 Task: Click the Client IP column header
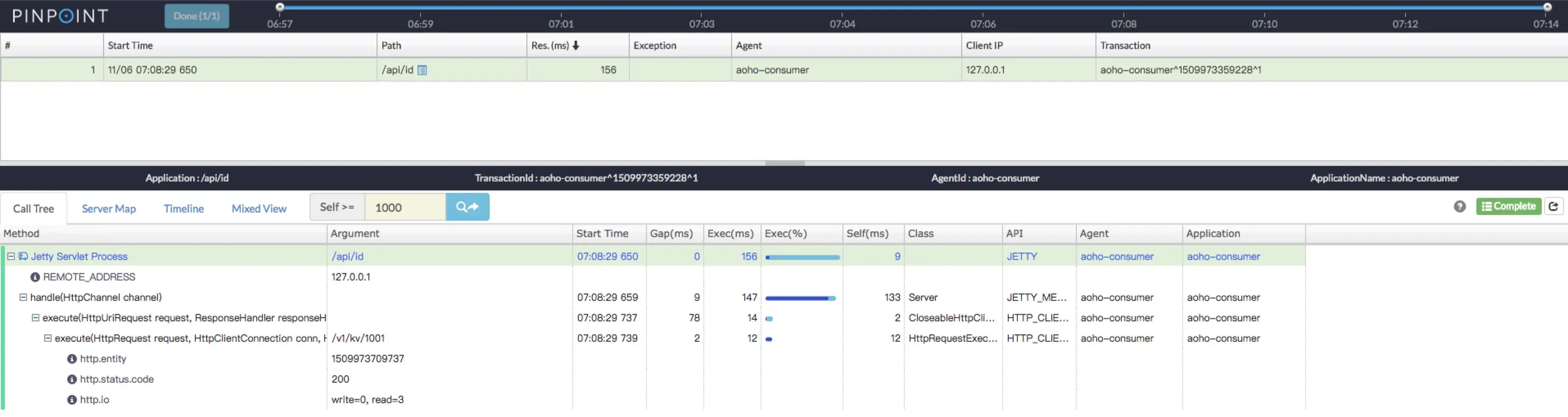[1028, 46]
